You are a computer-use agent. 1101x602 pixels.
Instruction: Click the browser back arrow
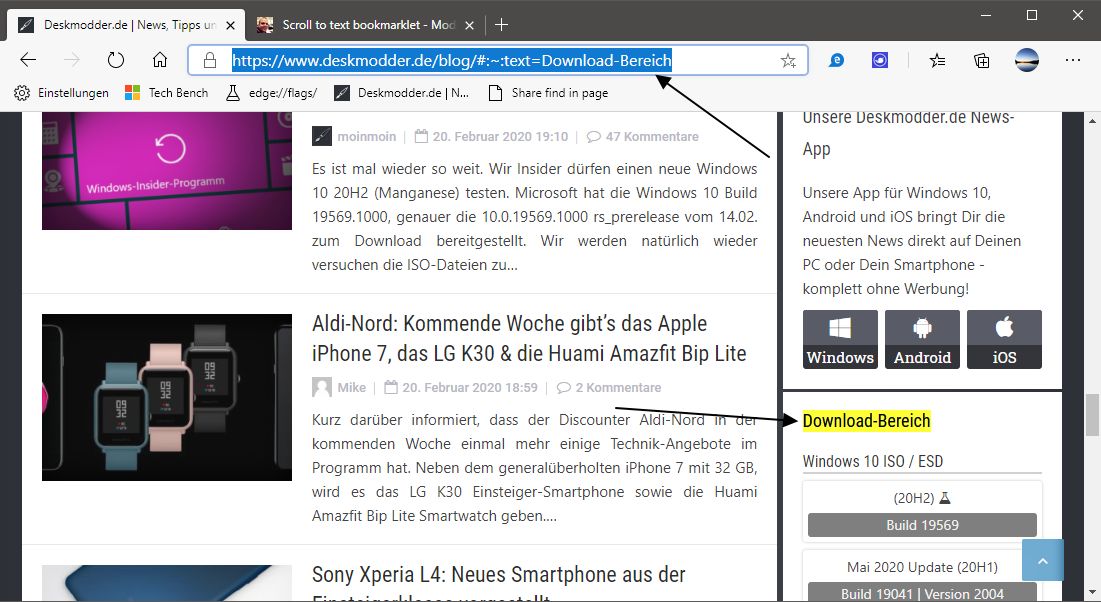pos(28,60)
